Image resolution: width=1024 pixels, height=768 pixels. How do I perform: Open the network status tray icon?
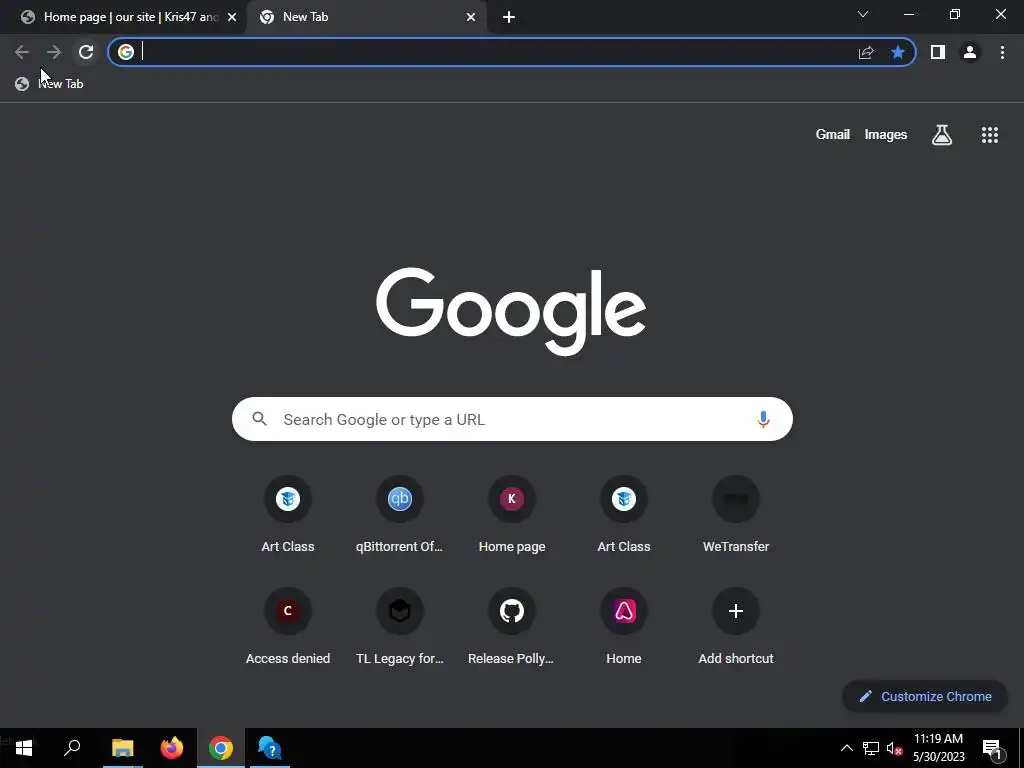click(871, 748)
